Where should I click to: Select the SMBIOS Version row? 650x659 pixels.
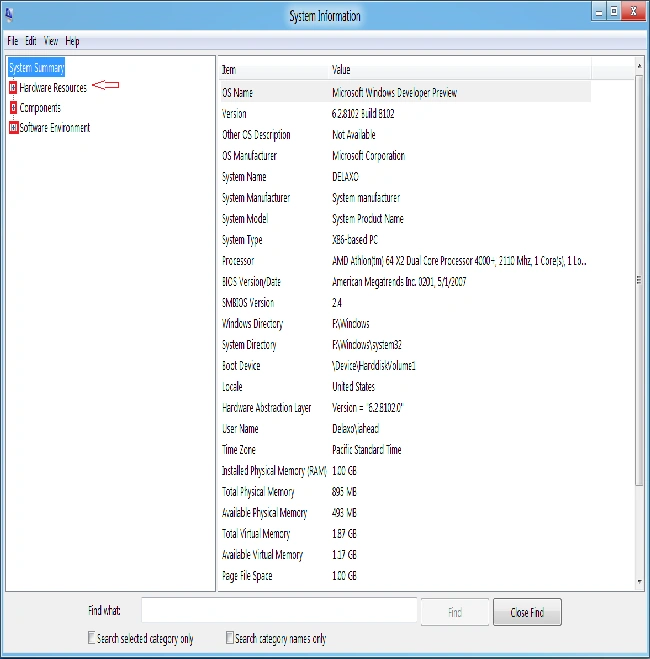[405, 303]
